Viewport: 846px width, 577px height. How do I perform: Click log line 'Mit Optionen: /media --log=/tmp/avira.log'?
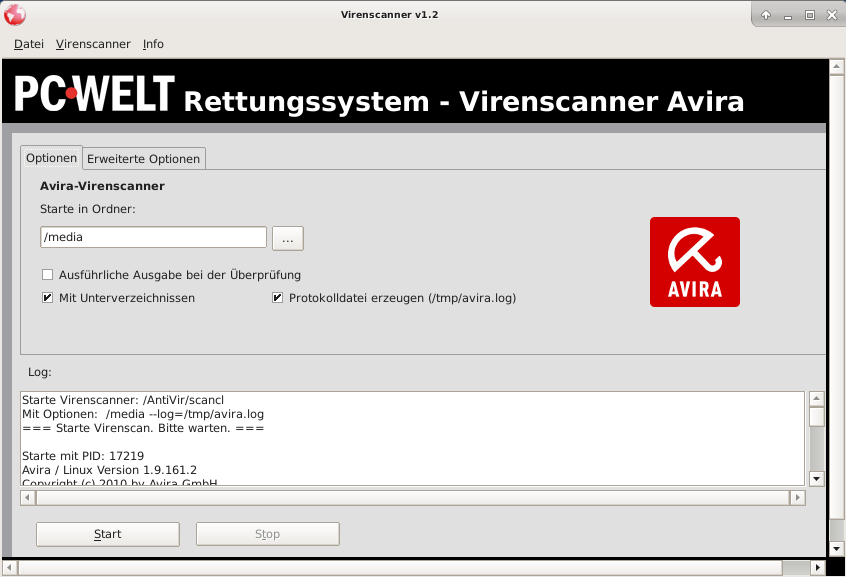[143, 414]
